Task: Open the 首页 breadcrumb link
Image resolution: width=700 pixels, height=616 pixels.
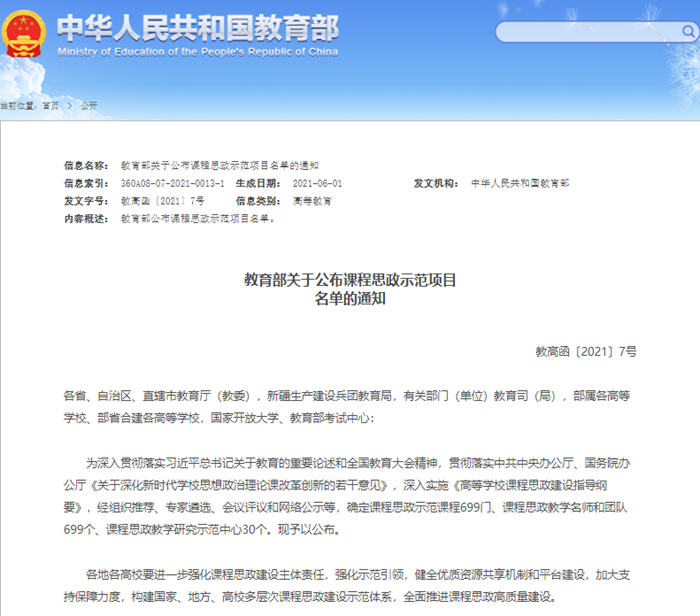Action: click(x=50, y=106)
